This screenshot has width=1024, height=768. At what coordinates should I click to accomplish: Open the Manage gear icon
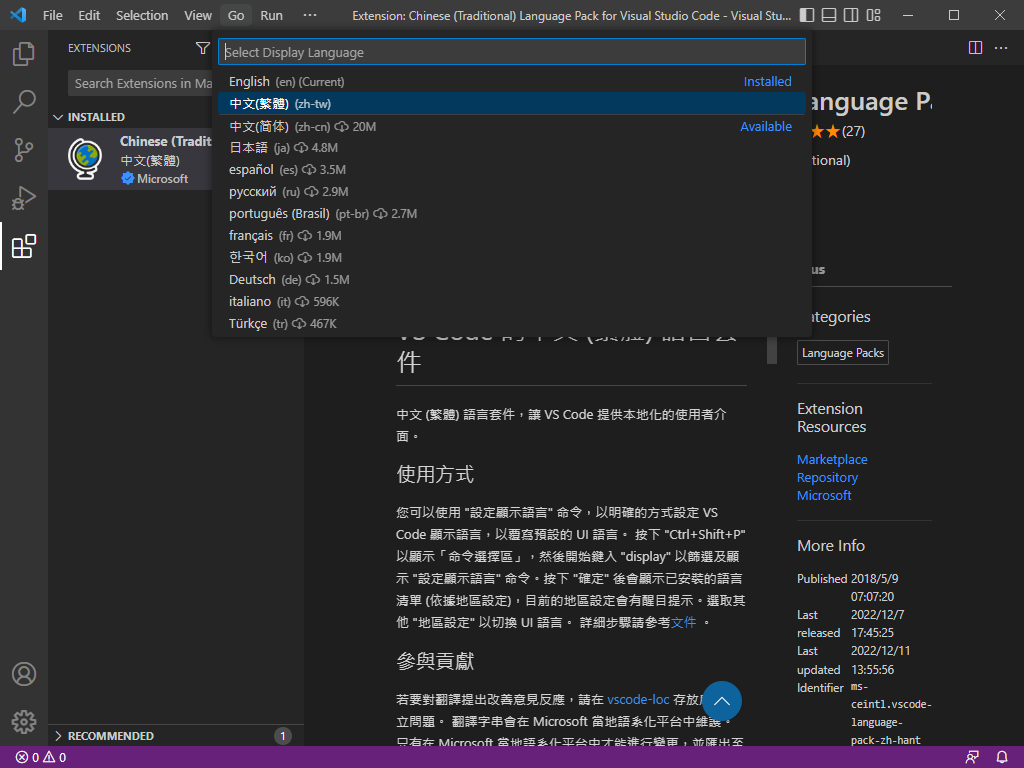pos(24,722)
